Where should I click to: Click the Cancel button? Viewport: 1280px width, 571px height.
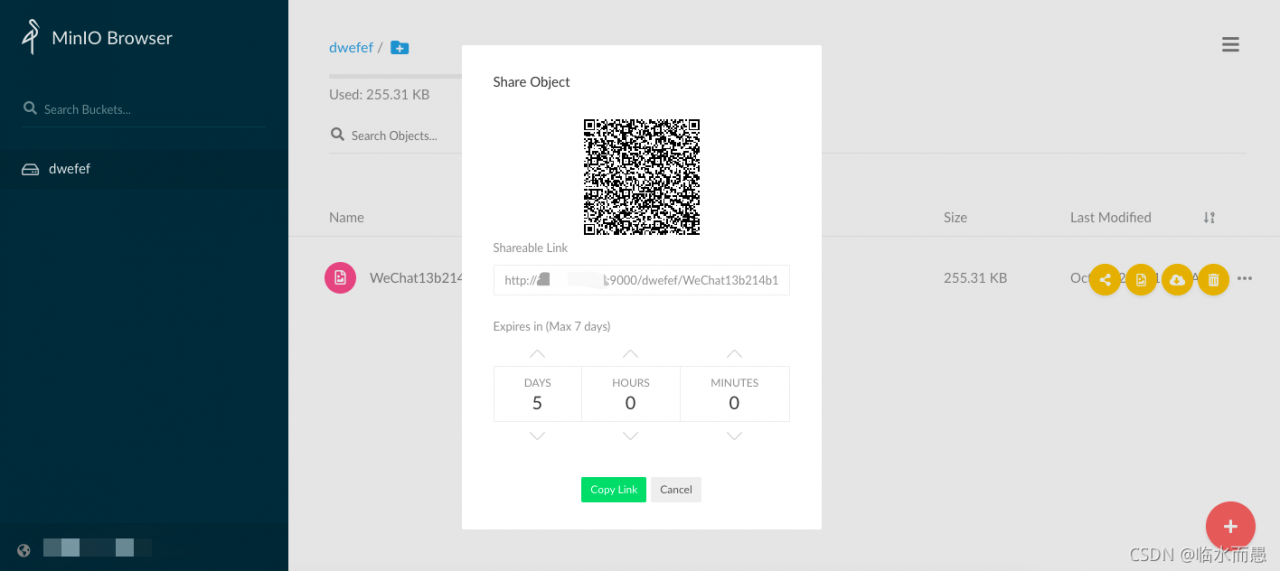676,489
